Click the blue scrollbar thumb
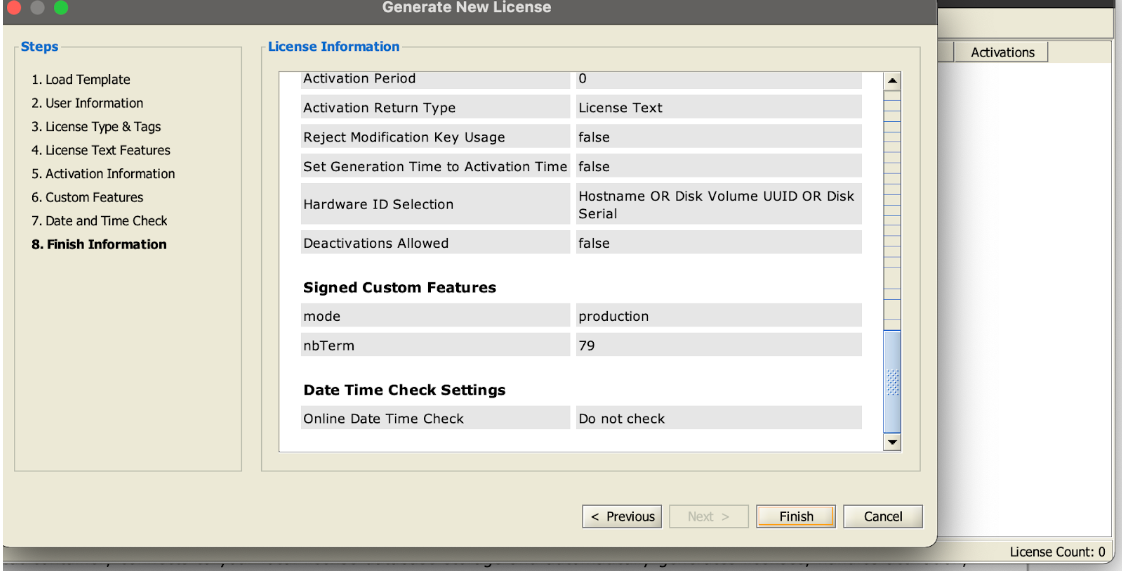This screenshot has height=572, width=1122. pyautogui.click(x=893, y=380)
